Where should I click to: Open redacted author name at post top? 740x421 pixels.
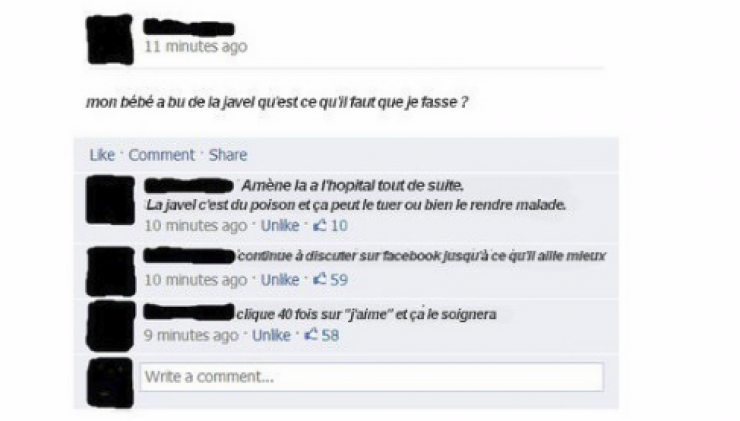189,27
